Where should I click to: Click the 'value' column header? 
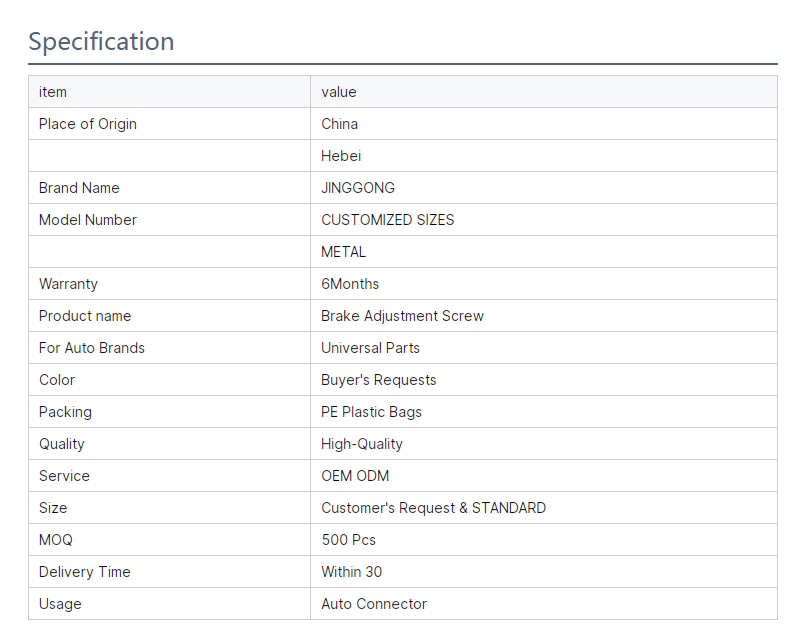click(x=339, y=92)
